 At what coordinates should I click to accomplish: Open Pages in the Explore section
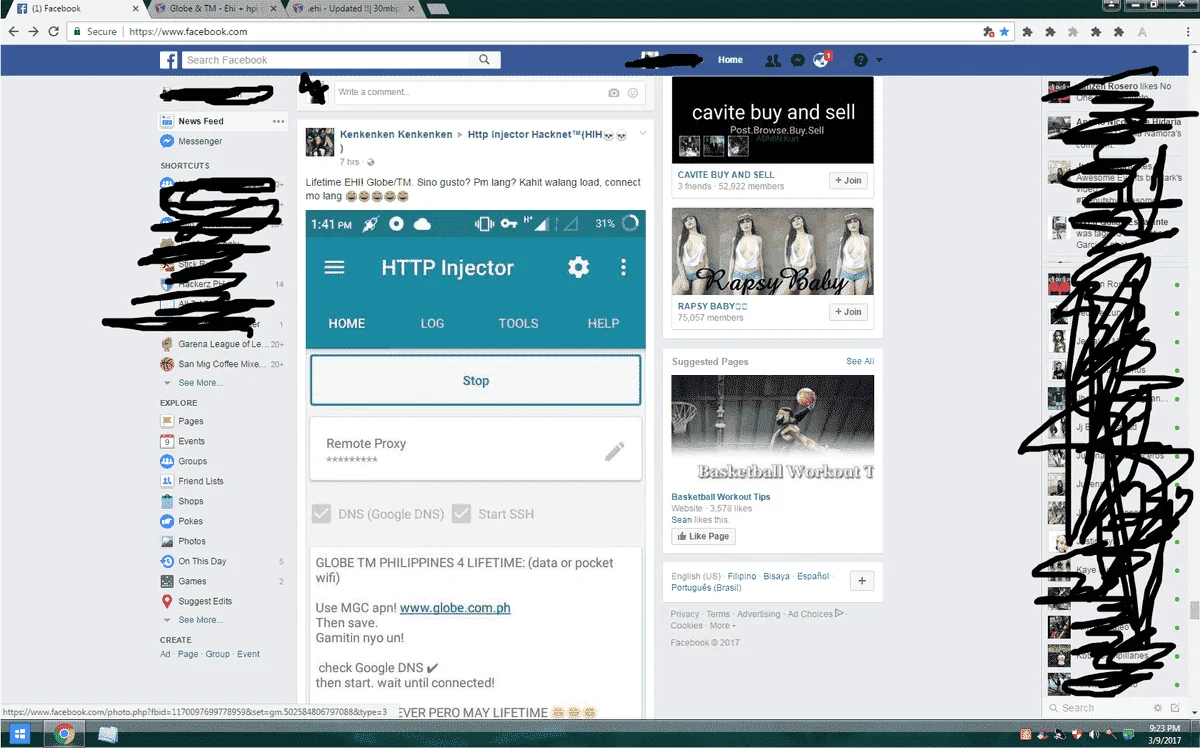click(x=191, y=421)
